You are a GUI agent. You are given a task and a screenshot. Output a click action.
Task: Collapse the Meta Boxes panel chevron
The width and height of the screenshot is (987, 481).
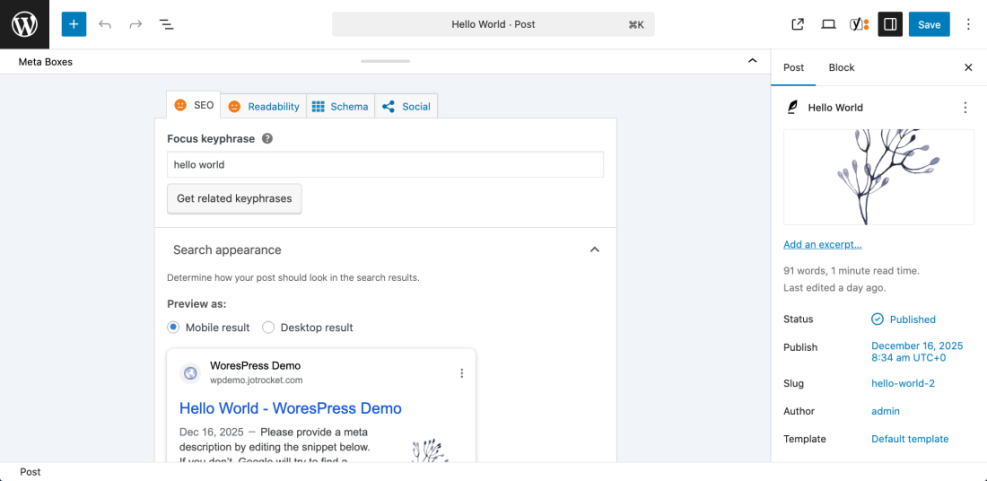(x=752, y=61)
